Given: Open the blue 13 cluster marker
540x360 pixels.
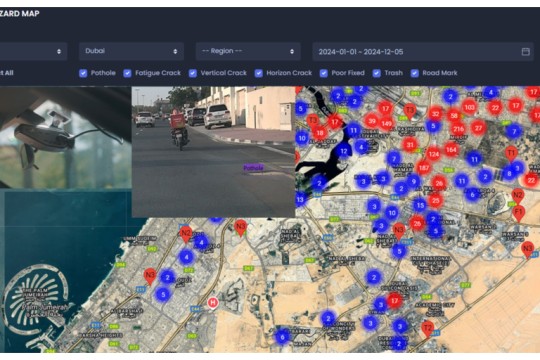Looking at the screenshot, I should (300, 199).
